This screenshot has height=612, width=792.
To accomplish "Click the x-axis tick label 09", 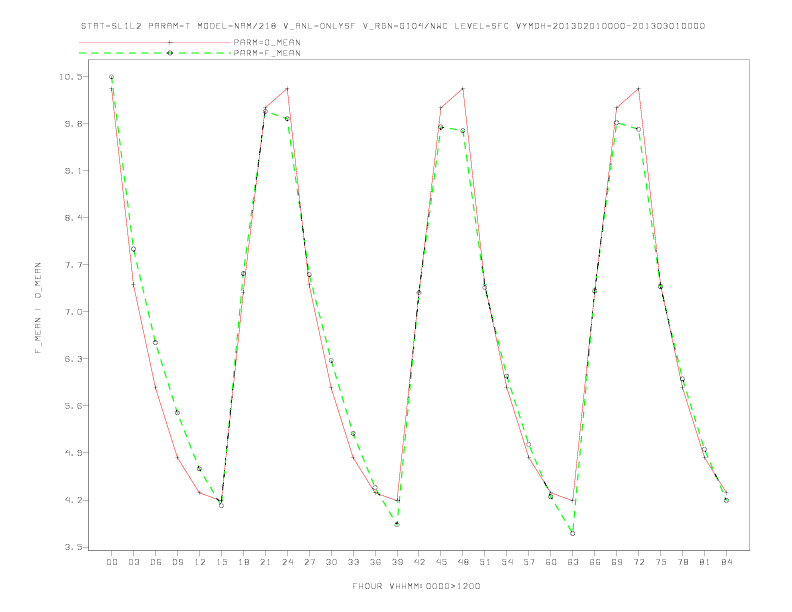I will point(177,562).
